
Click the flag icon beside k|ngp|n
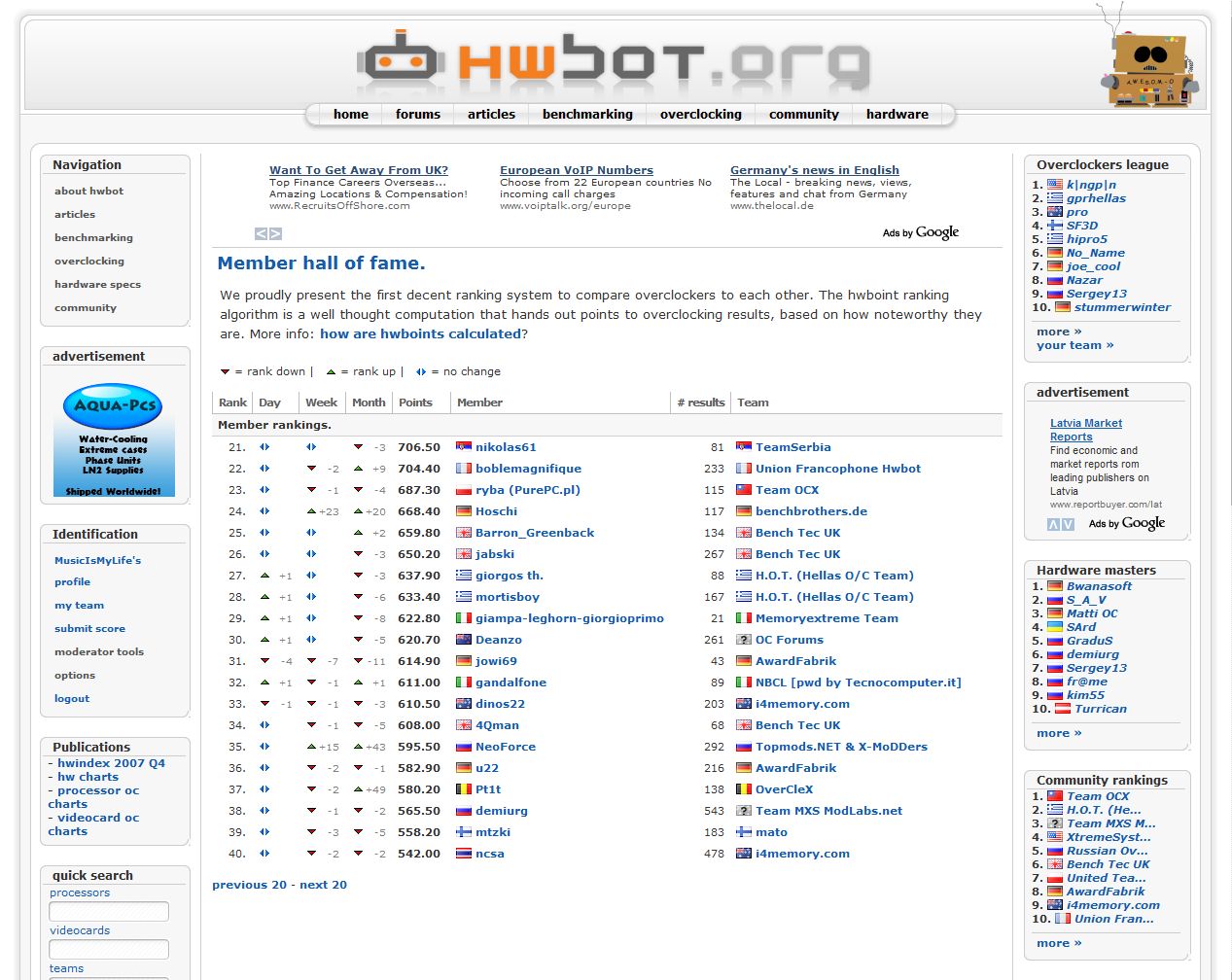[x=1055, y=185]
